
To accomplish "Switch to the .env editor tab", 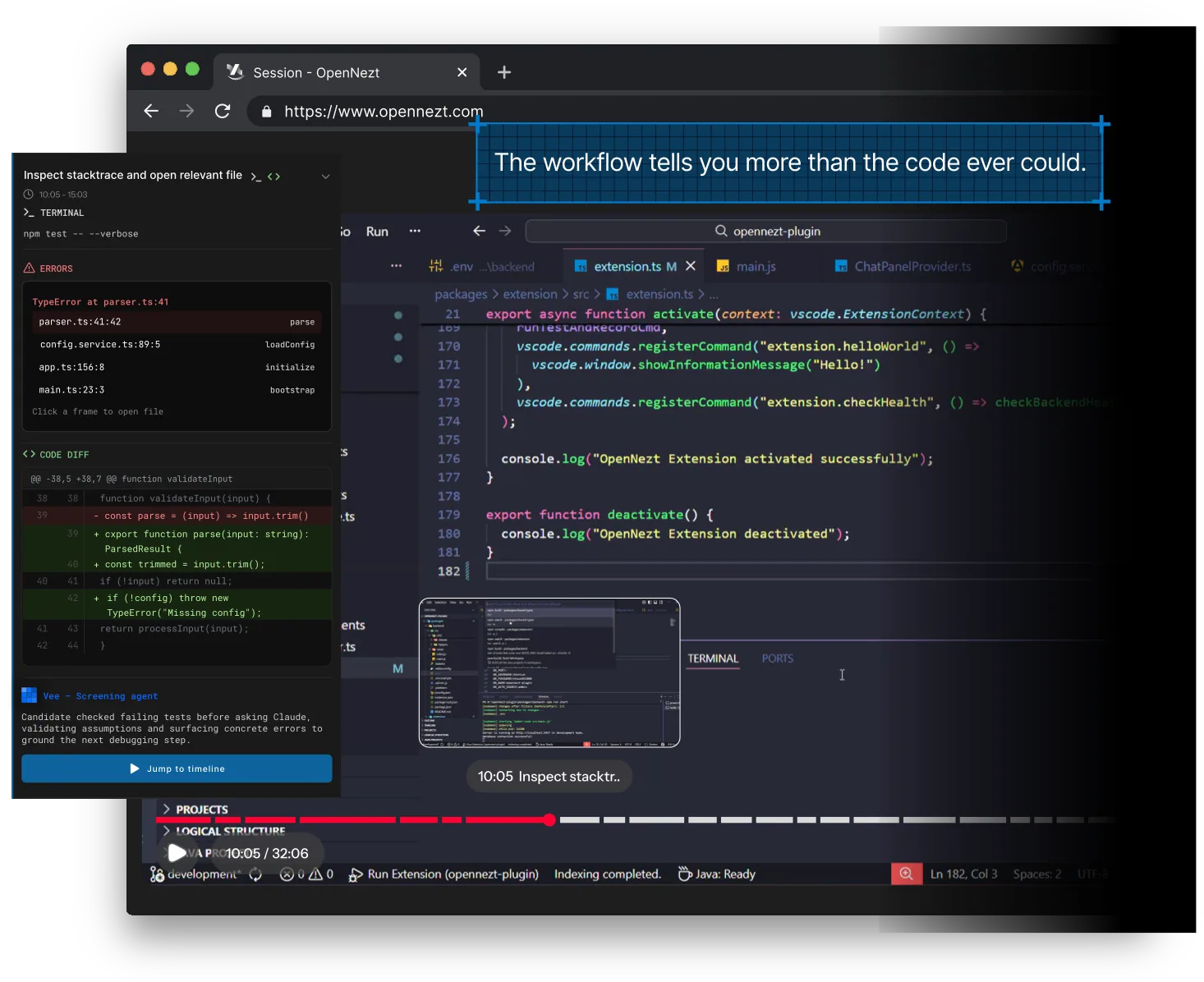I will pos(481,266).
